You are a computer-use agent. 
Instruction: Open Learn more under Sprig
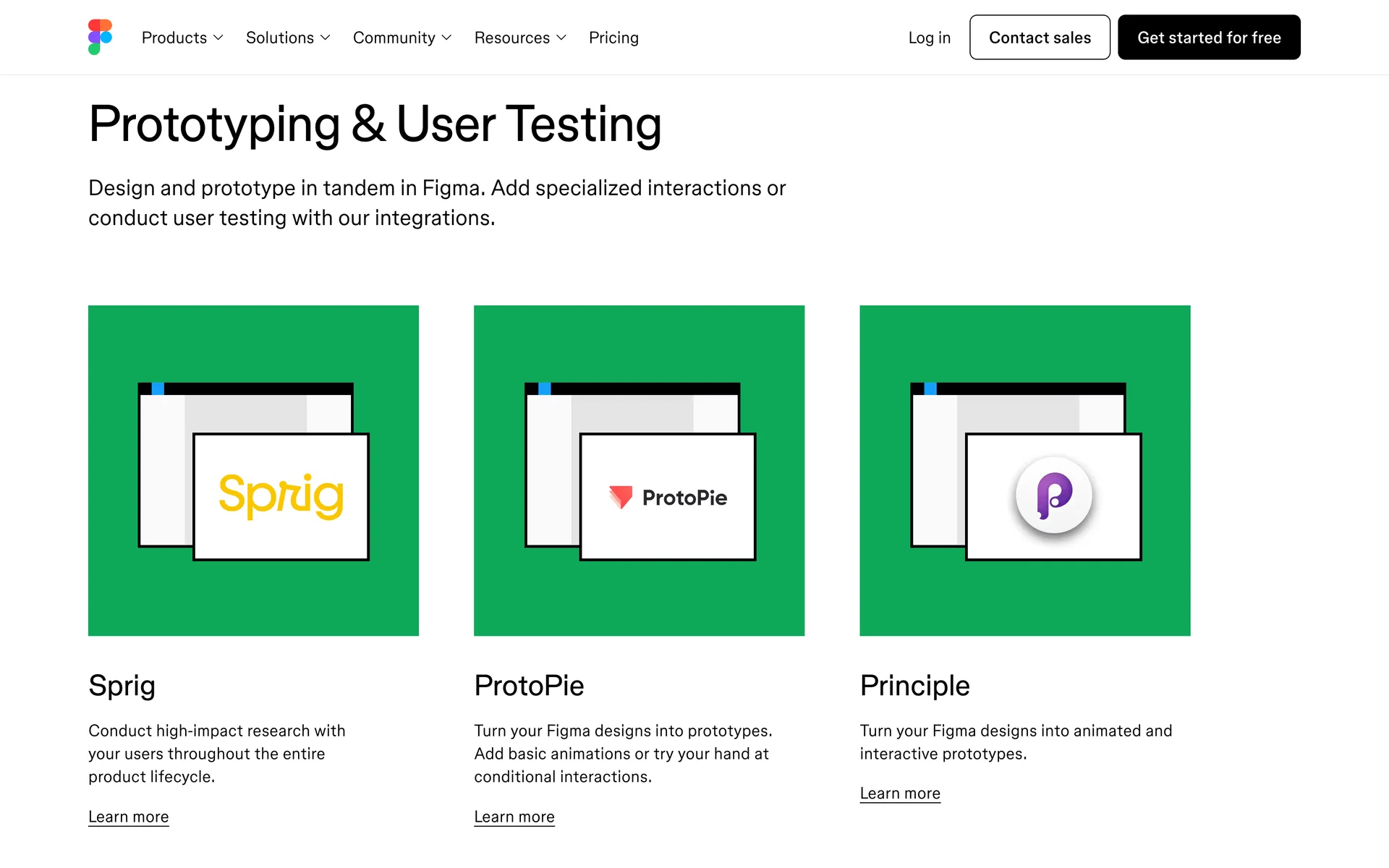coord(129,817)
